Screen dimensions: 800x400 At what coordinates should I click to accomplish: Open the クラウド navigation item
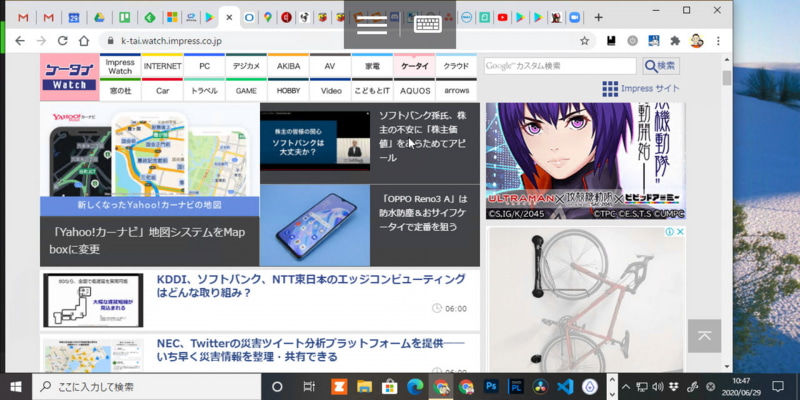456,66
